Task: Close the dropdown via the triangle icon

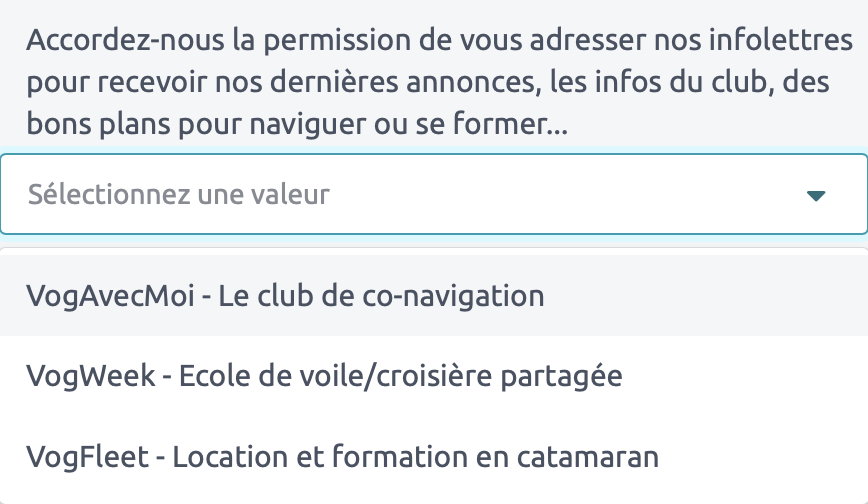Action: (816, 195)
